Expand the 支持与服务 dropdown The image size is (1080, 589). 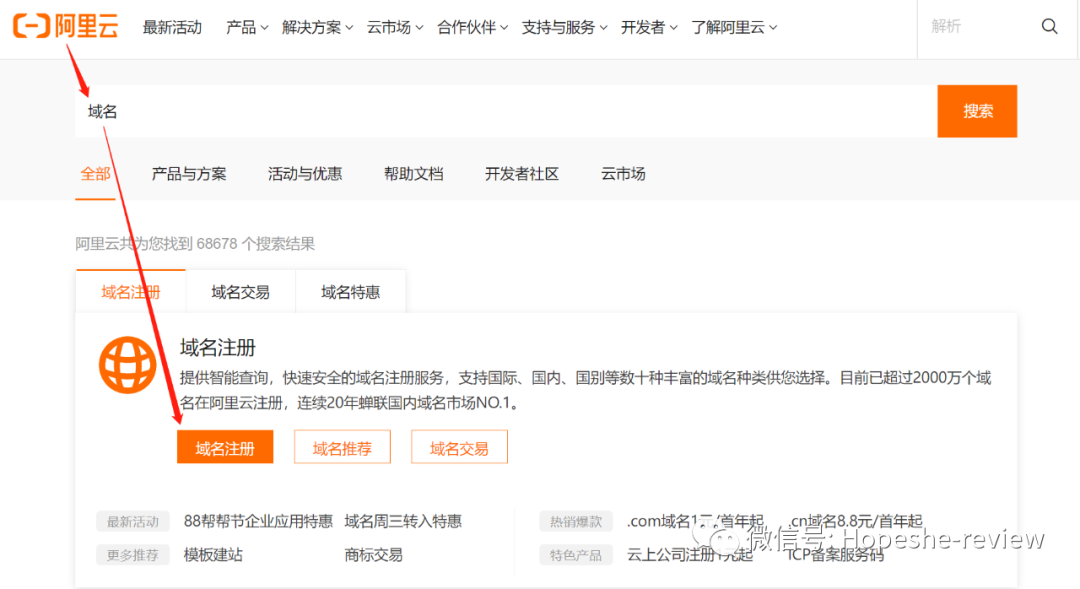[x=563, y=27]
